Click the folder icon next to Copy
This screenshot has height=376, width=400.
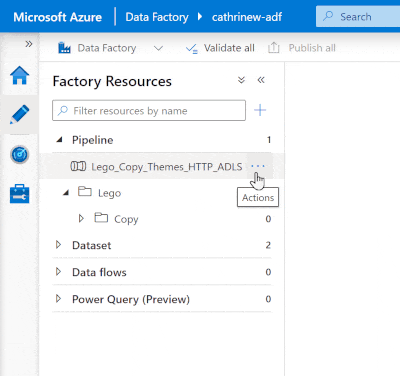coord(101,217)
